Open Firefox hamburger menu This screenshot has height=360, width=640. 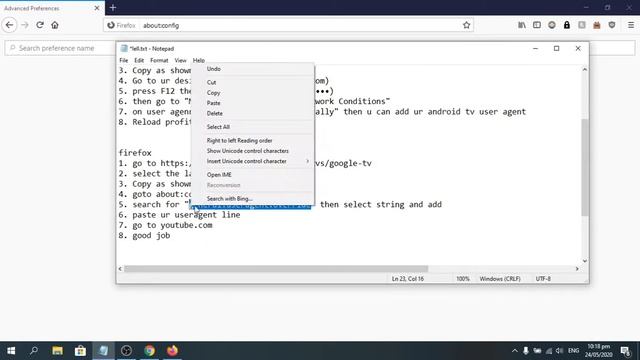[x=631, y=25]
